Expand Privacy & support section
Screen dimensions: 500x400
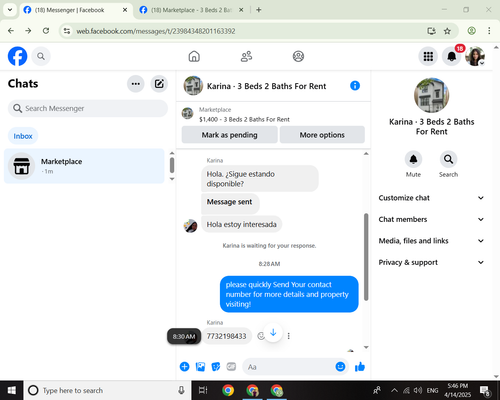point(431,262)
